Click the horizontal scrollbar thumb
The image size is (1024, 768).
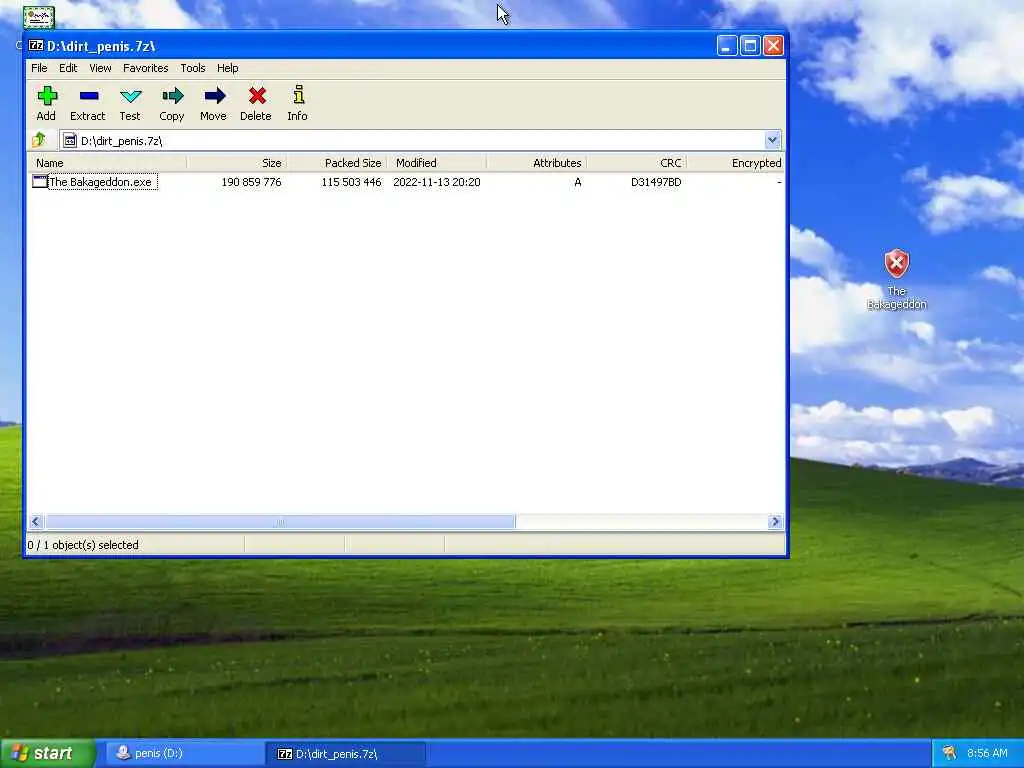(x=280, y=521)
